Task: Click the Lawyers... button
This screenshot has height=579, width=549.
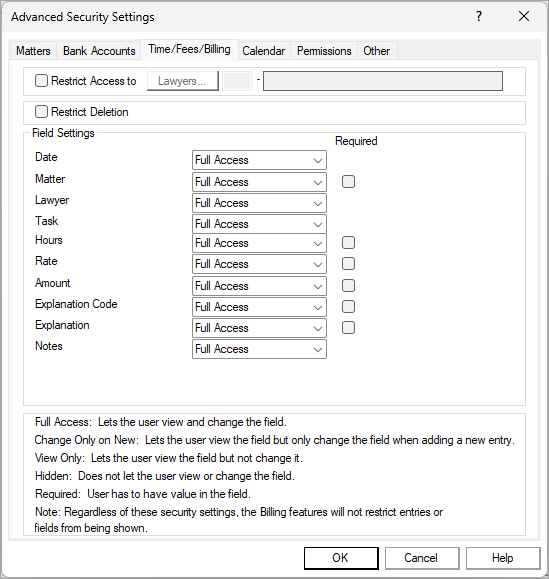Action: [x=183, y=81]
